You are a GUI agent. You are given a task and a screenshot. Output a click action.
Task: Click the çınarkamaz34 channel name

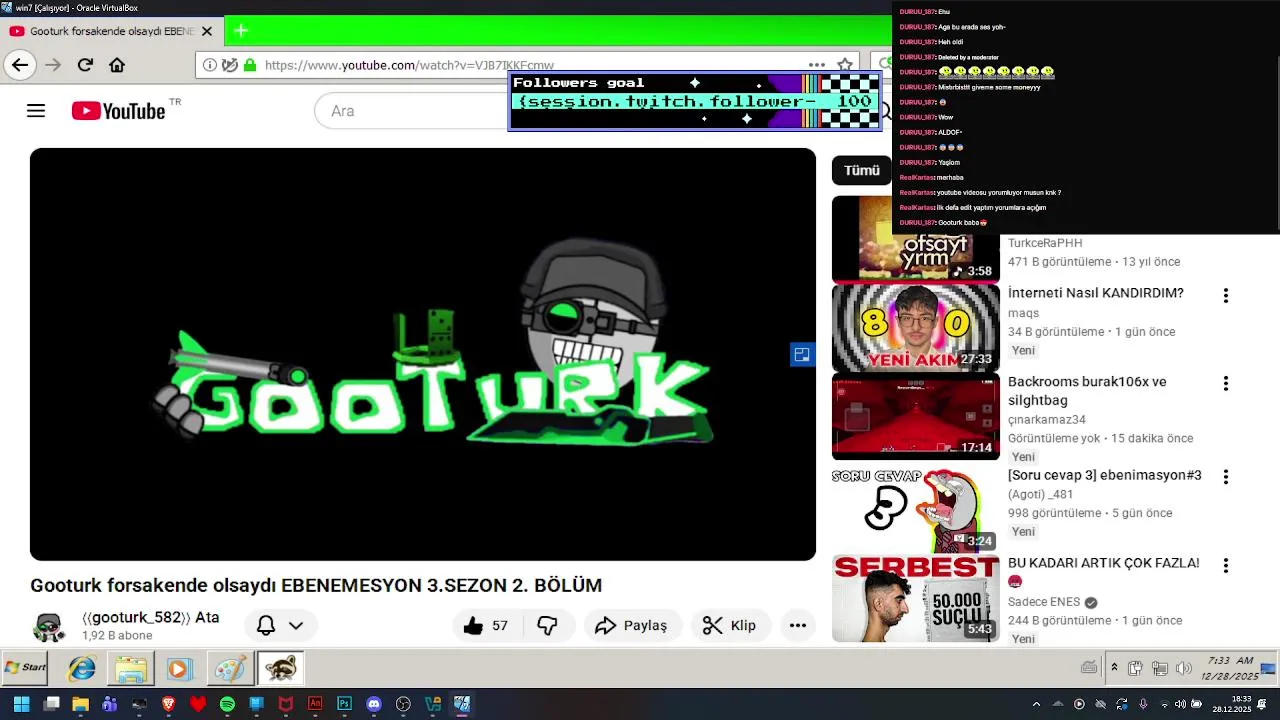1047,420
